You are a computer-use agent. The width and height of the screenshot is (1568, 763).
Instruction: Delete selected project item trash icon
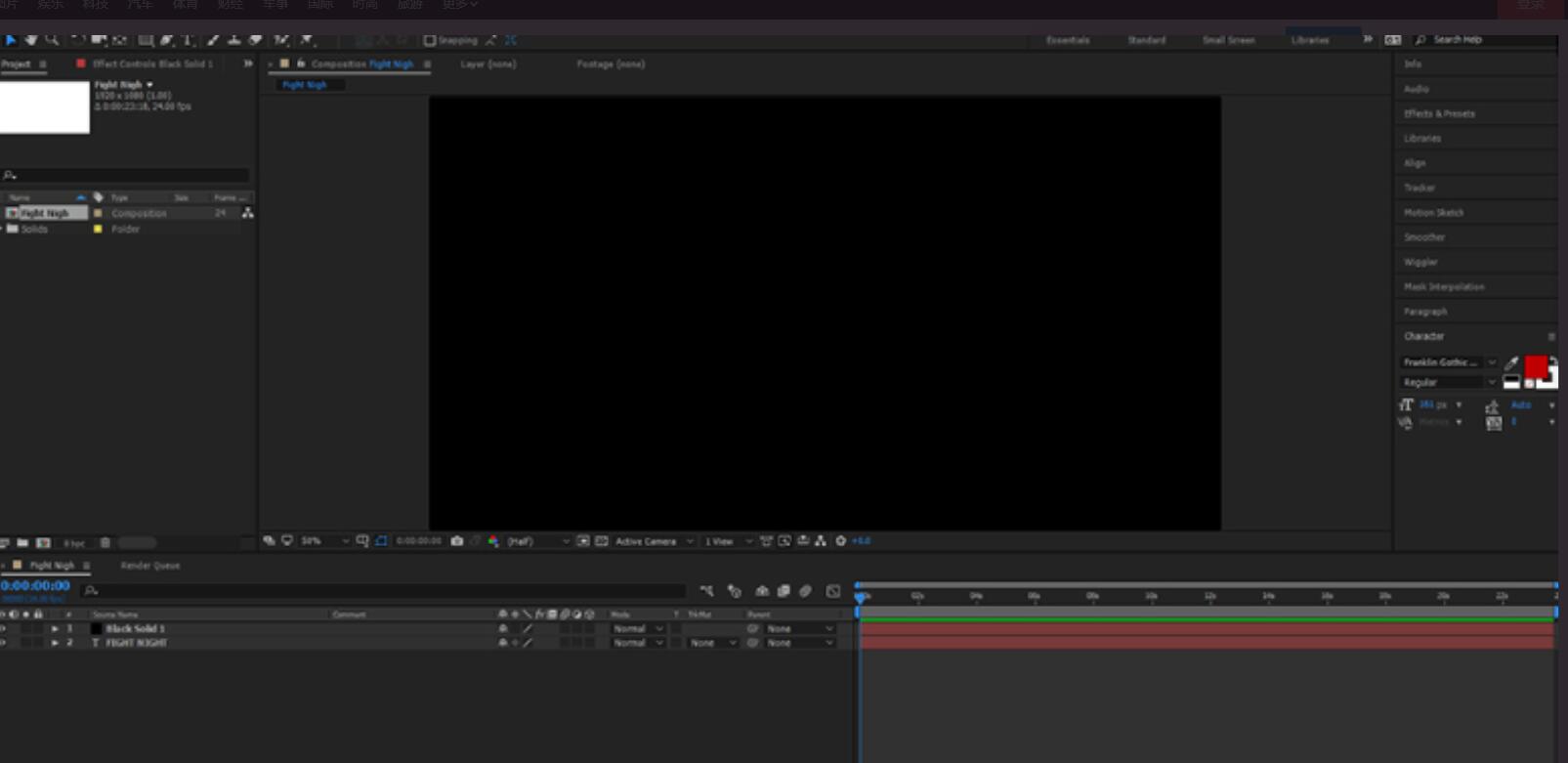point(106,543)
